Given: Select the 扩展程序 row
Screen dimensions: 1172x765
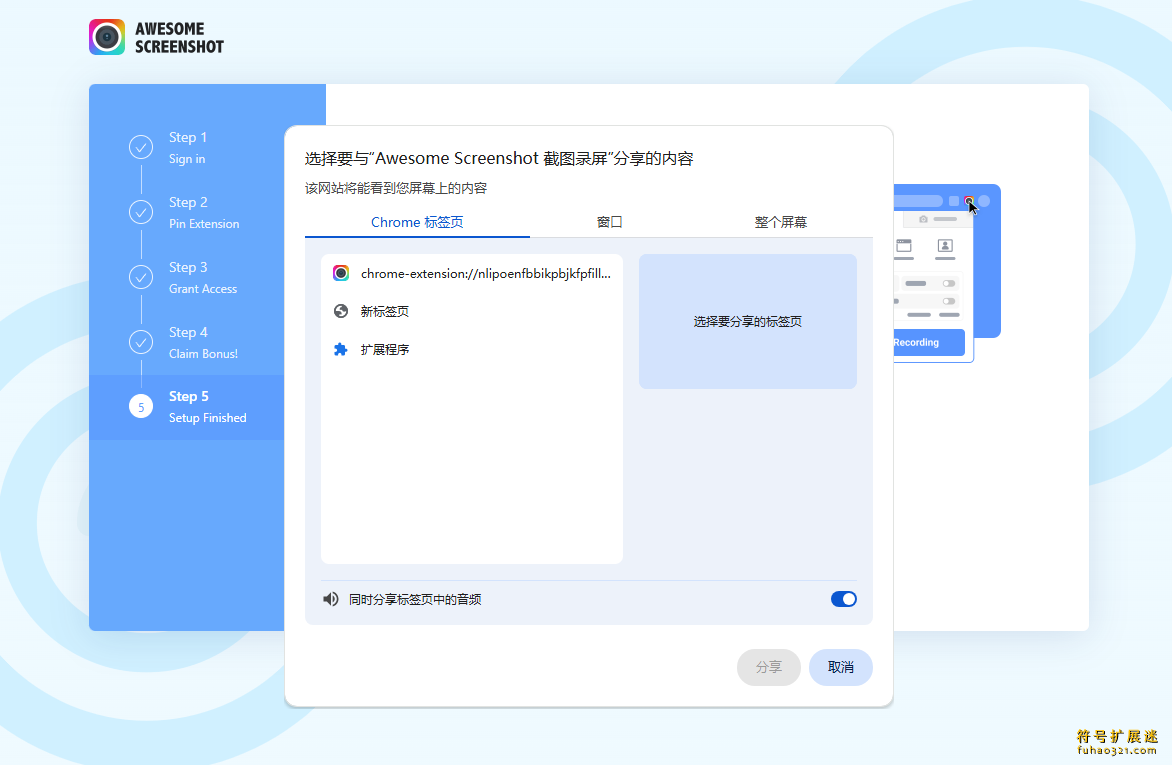Looking at the screenshot, I should tap(472, 349).
